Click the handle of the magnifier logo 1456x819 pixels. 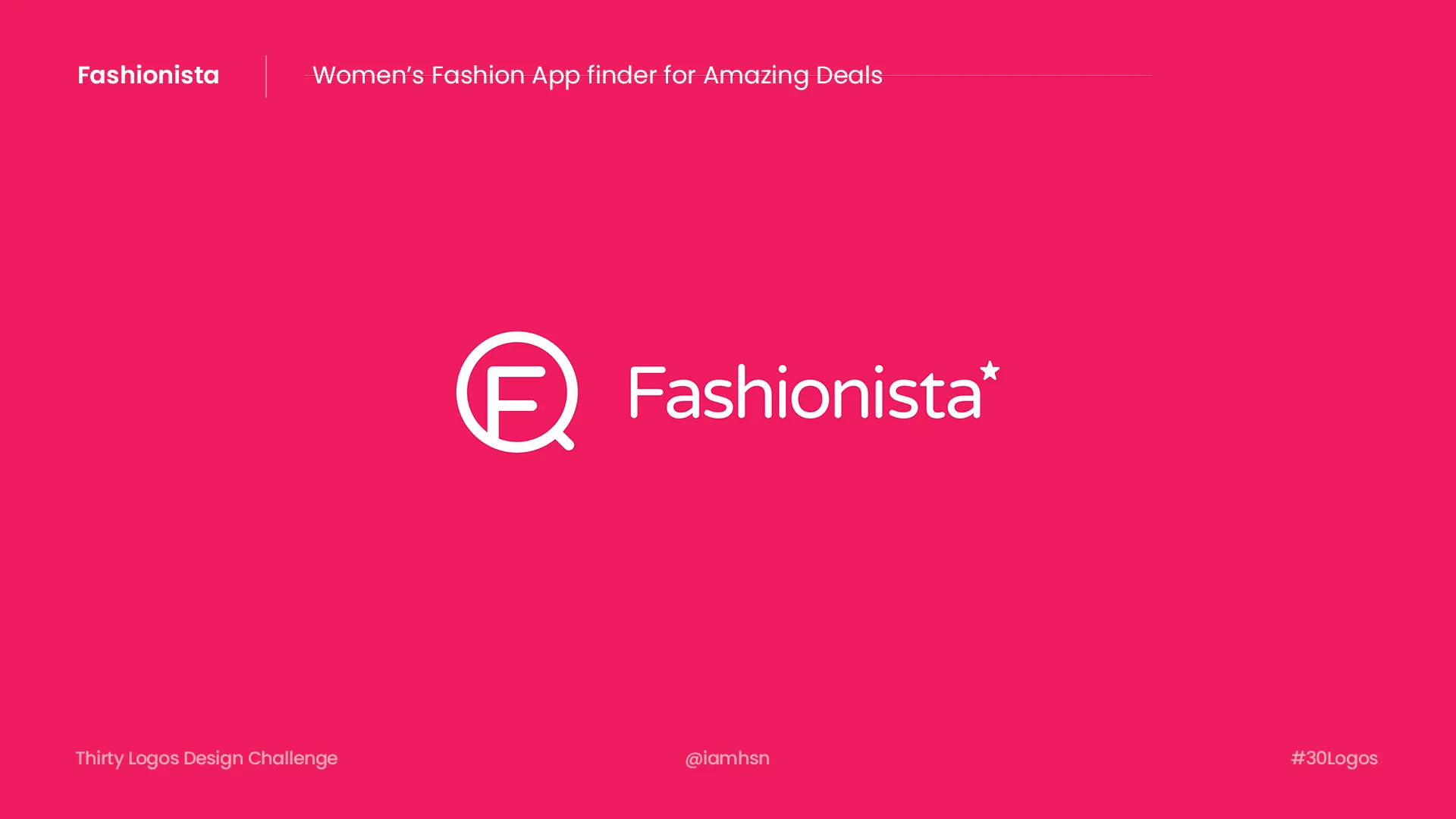564,440
